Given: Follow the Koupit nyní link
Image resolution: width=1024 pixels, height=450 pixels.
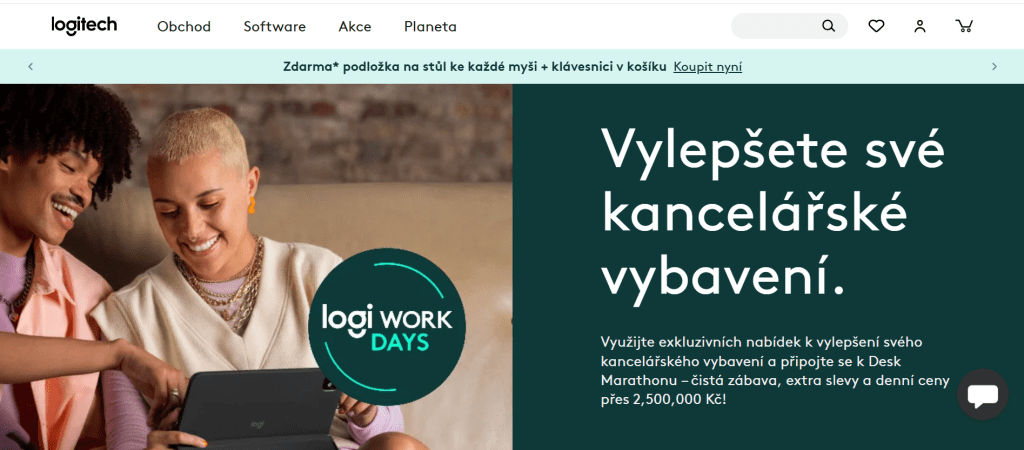Looking at the screenshot, I should (x=707, y=67).
